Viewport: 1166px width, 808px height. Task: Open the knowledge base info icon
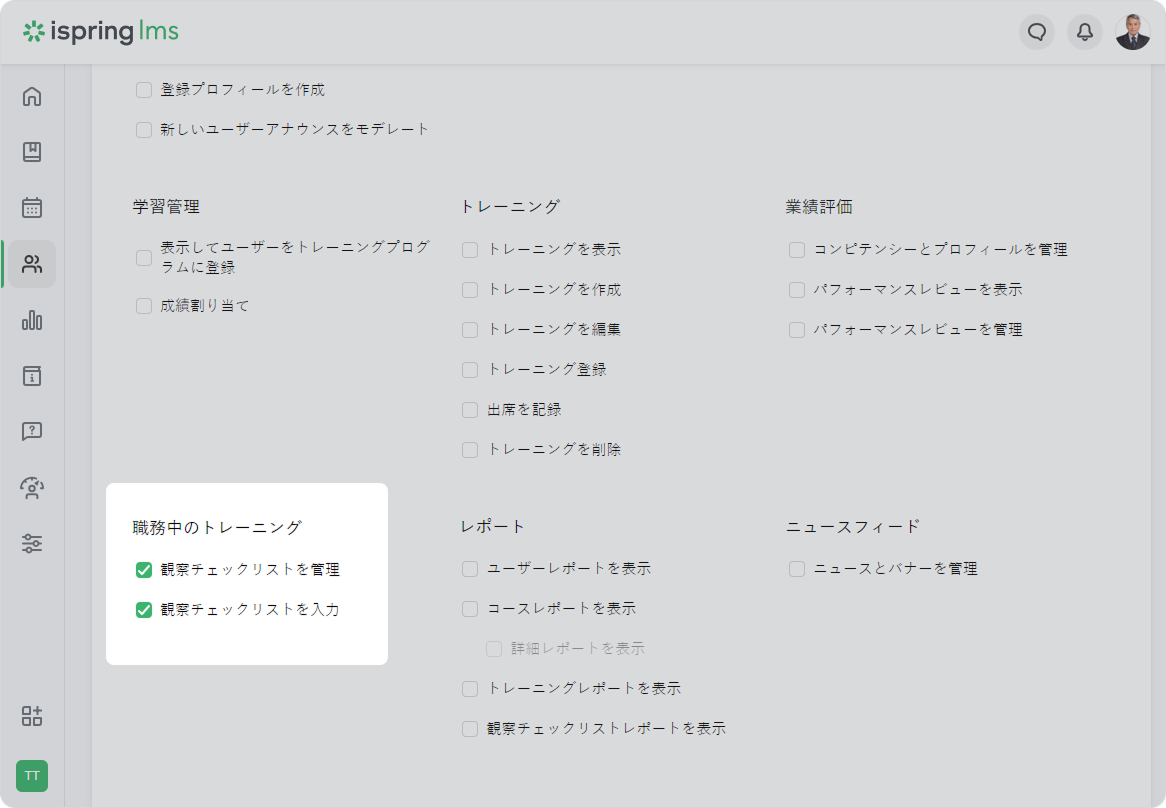[x=32, y=376]
